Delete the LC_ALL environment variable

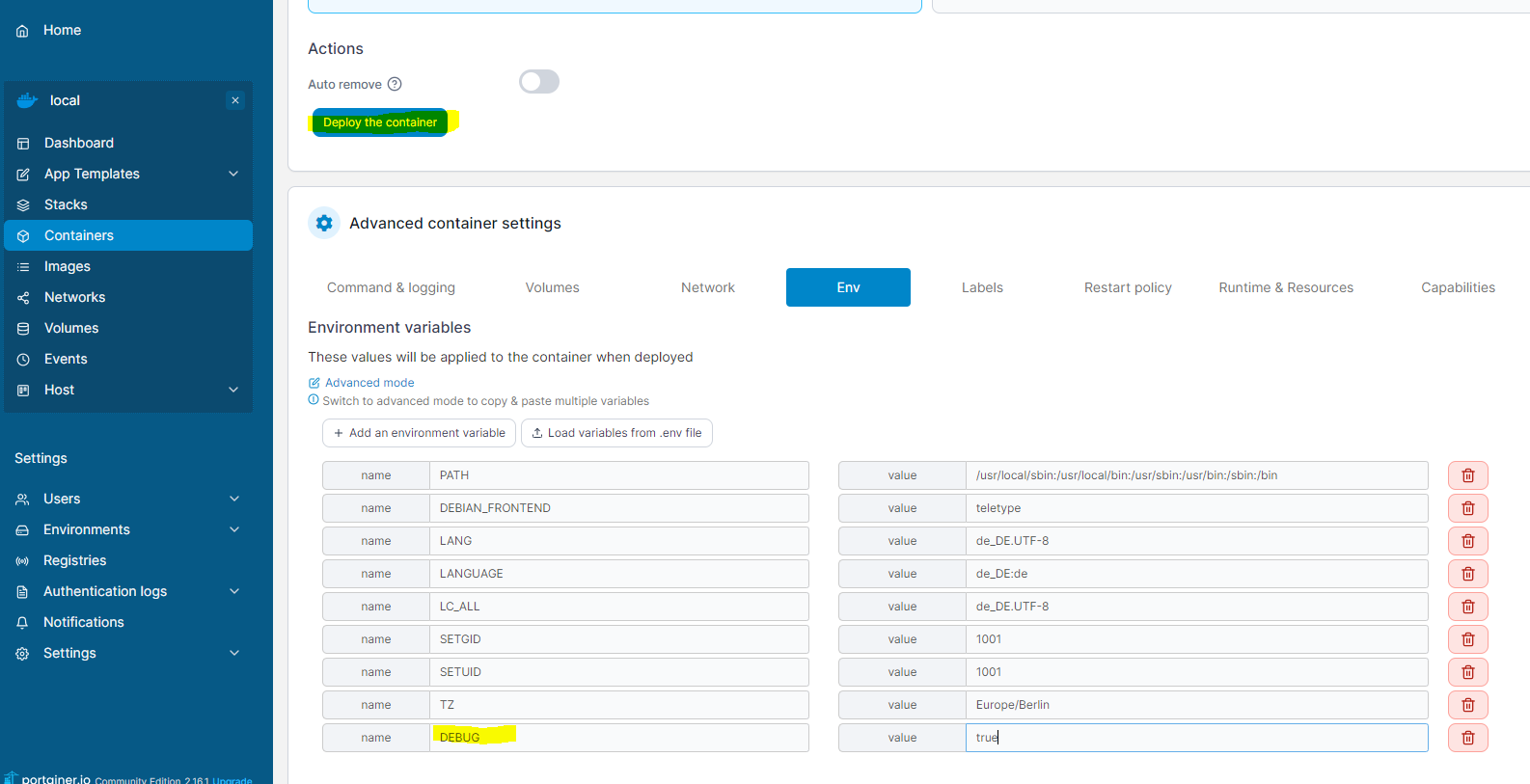[1468, 607]
